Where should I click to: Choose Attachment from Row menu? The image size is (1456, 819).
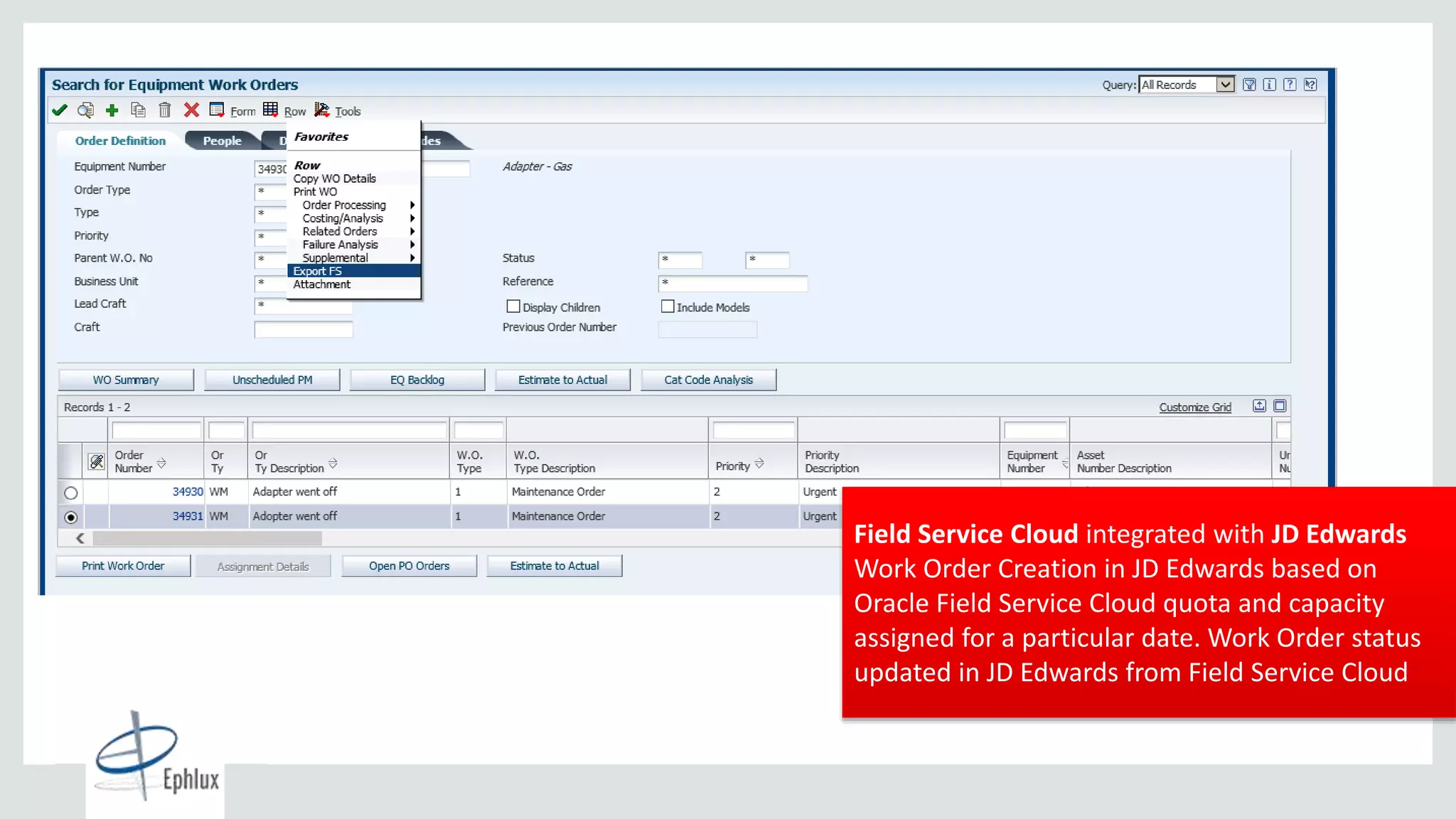click(x=353, y=284)
